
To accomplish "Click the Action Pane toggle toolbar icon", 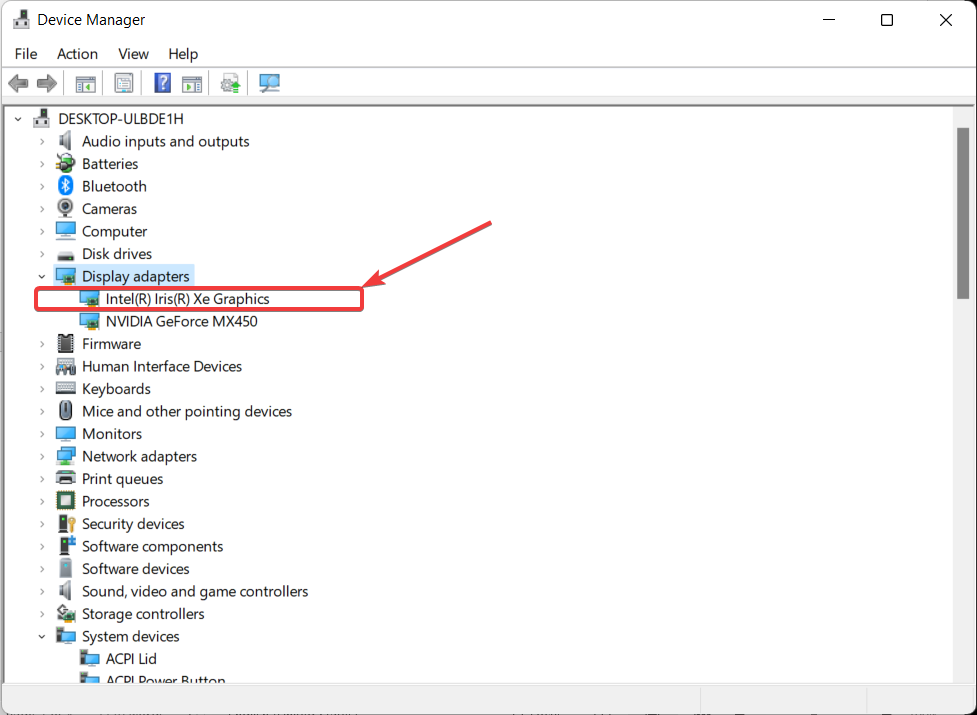I will click(x=192, y=83).
